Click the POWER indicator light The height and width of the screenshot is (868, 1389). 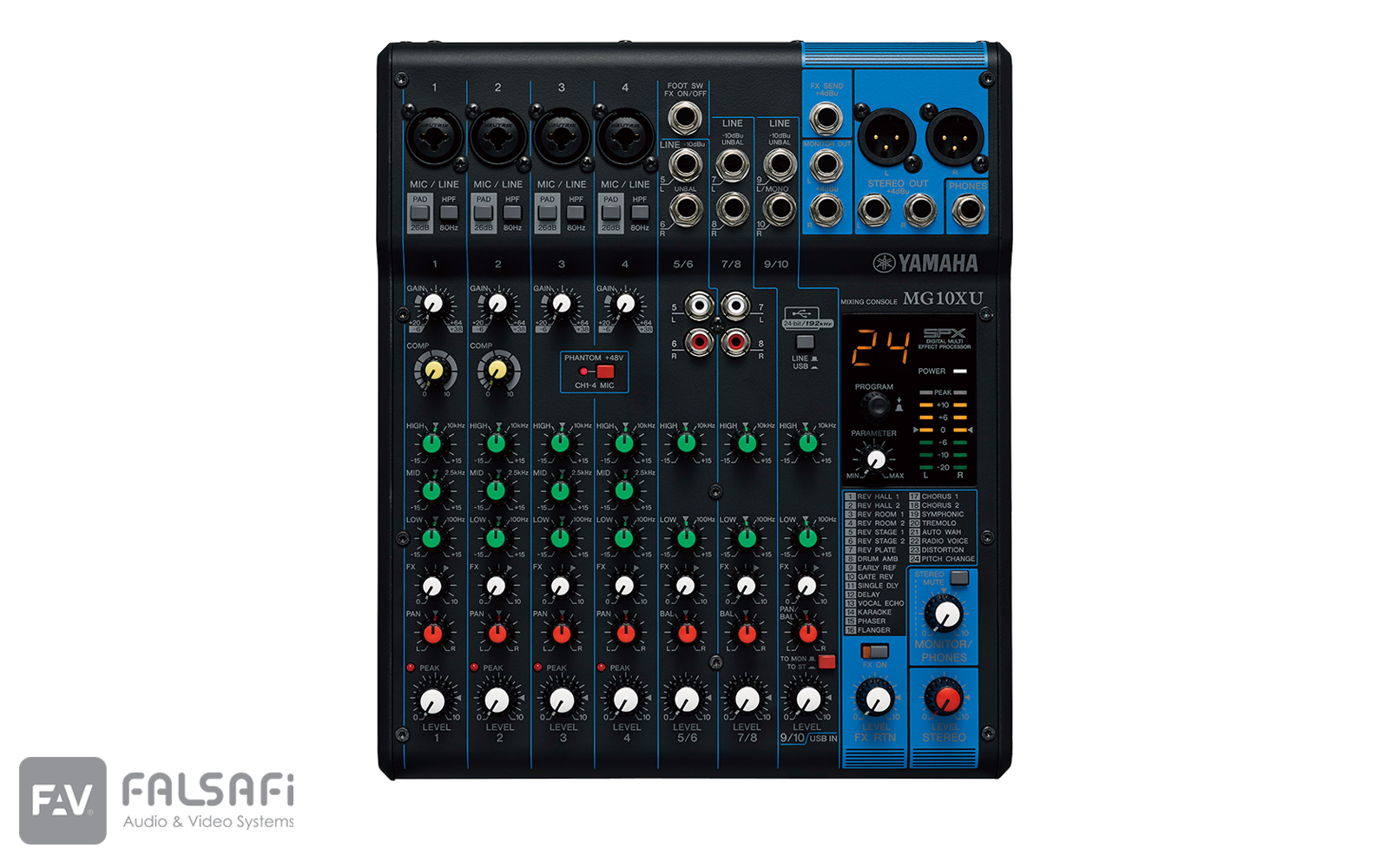tap(959, 371)
